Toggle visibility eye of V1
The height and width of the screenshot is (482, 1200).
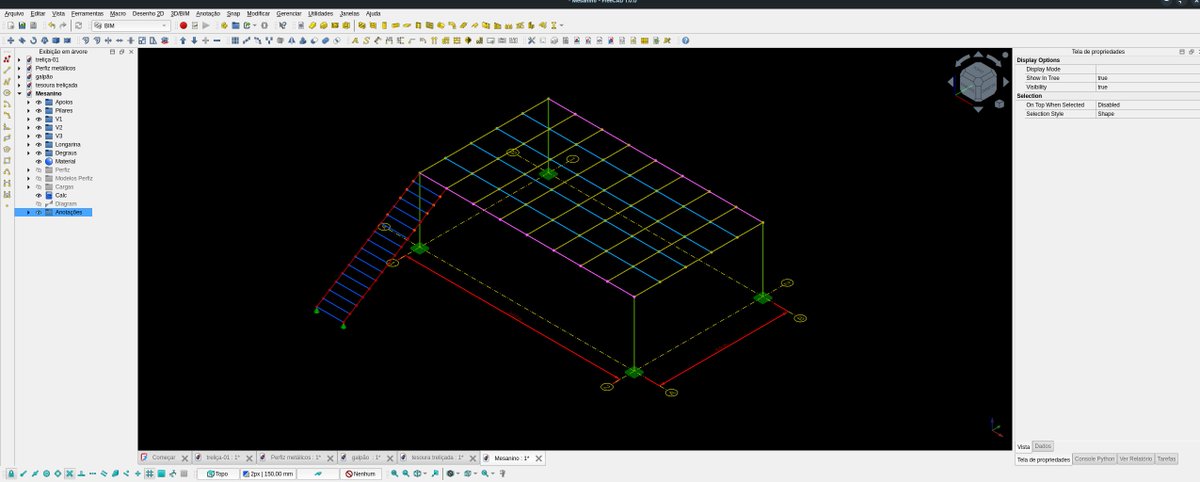coord(39,119)
